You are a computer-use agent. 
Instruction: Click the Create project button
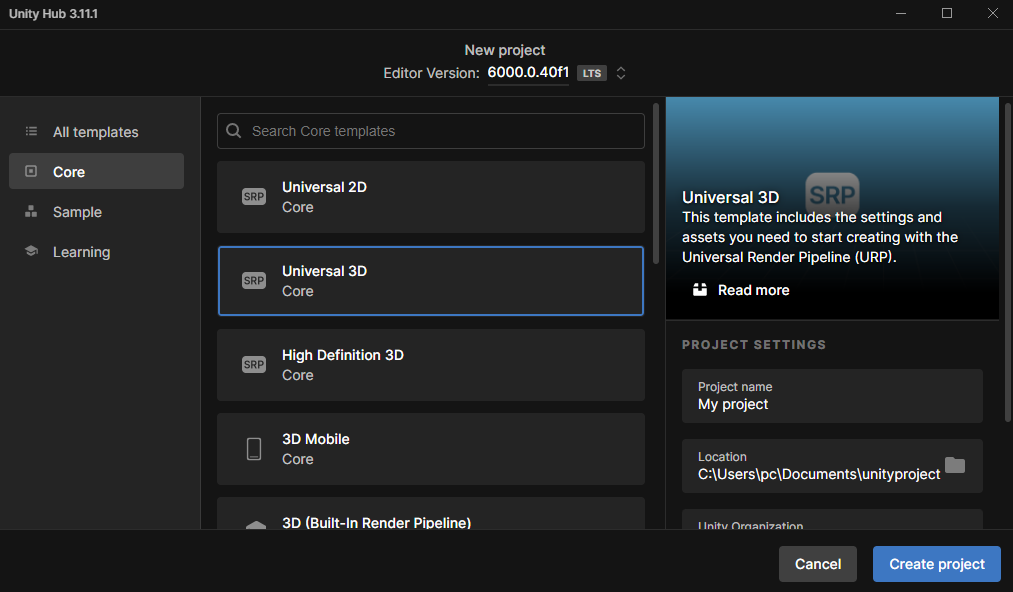(x=937, y=564)
